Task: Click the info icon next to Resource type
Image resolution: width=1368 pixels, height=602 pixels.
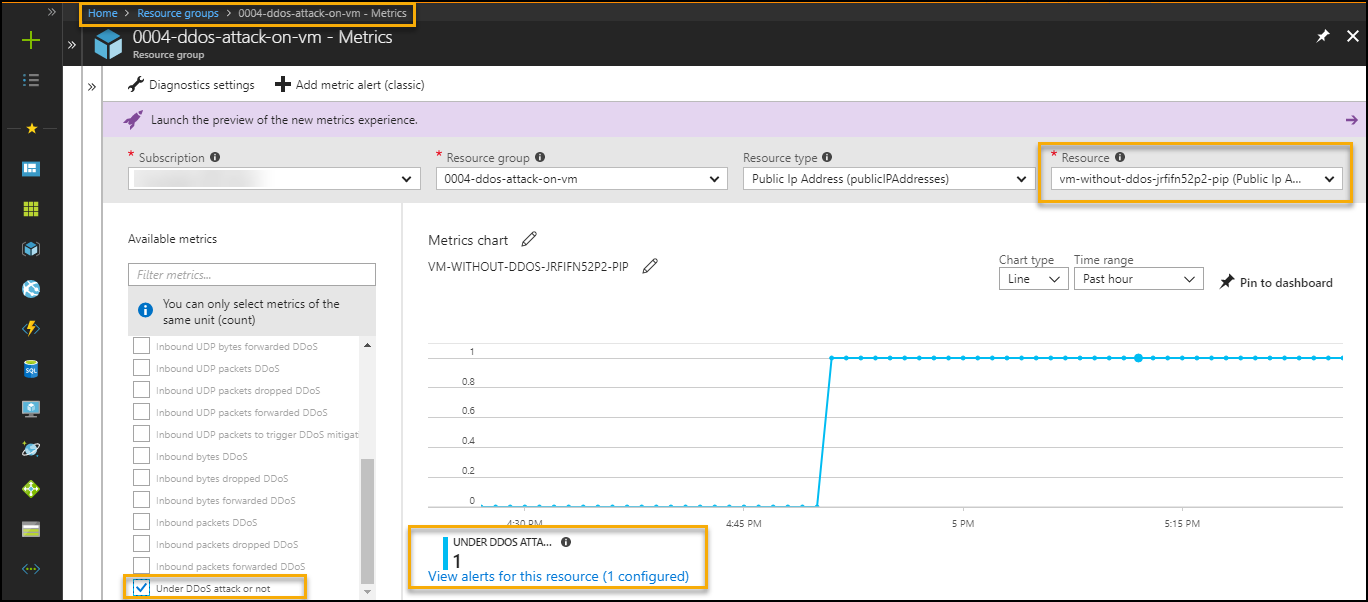Action: click(828, 157)
